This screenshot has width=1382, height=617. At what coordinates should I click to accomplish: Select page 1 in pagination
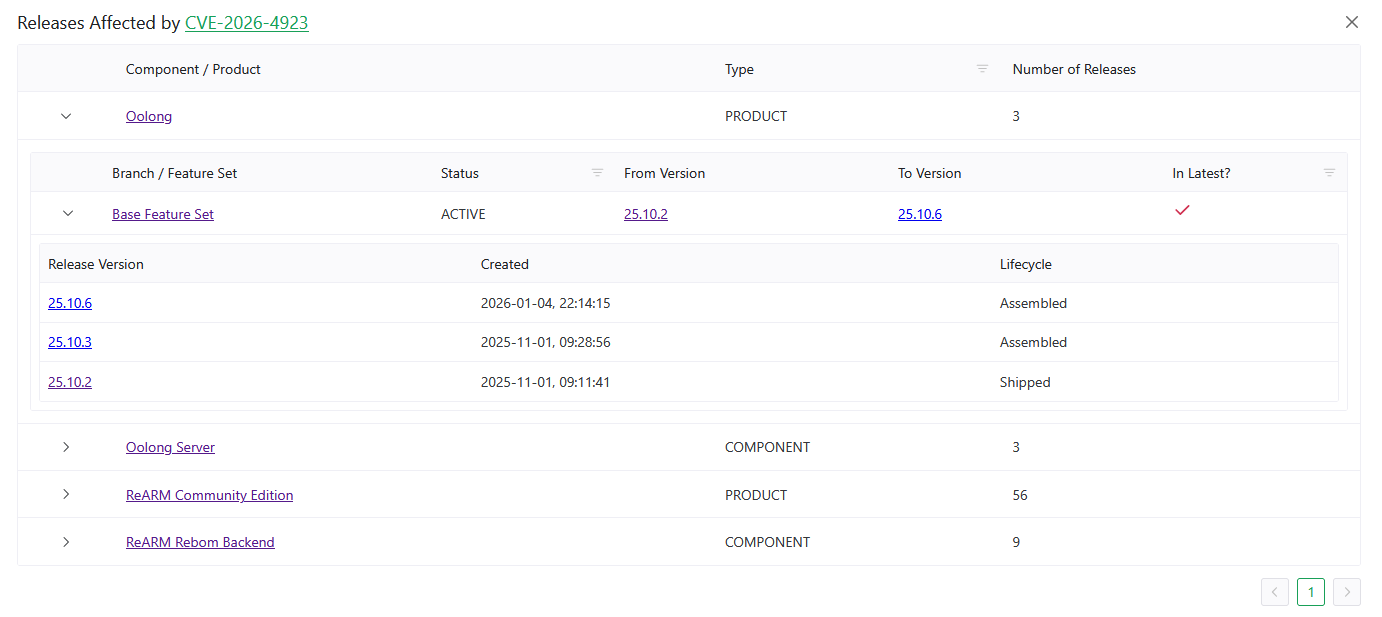1311,592
